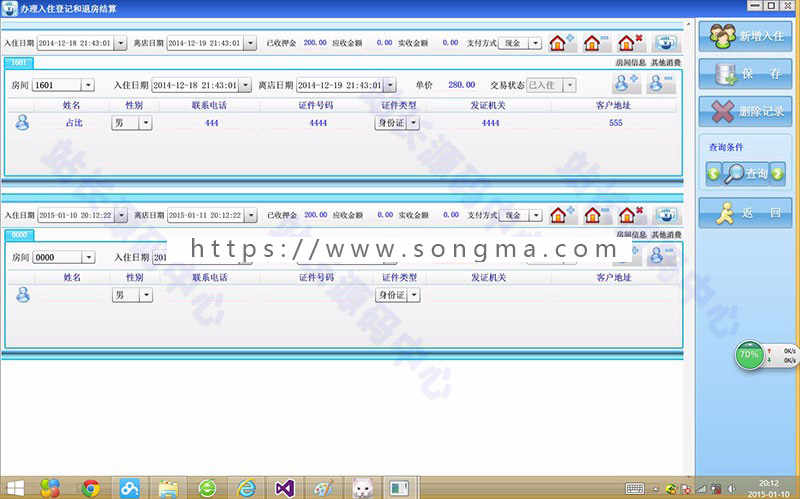Open Visual Studio from the taskbar

point(285,488)
